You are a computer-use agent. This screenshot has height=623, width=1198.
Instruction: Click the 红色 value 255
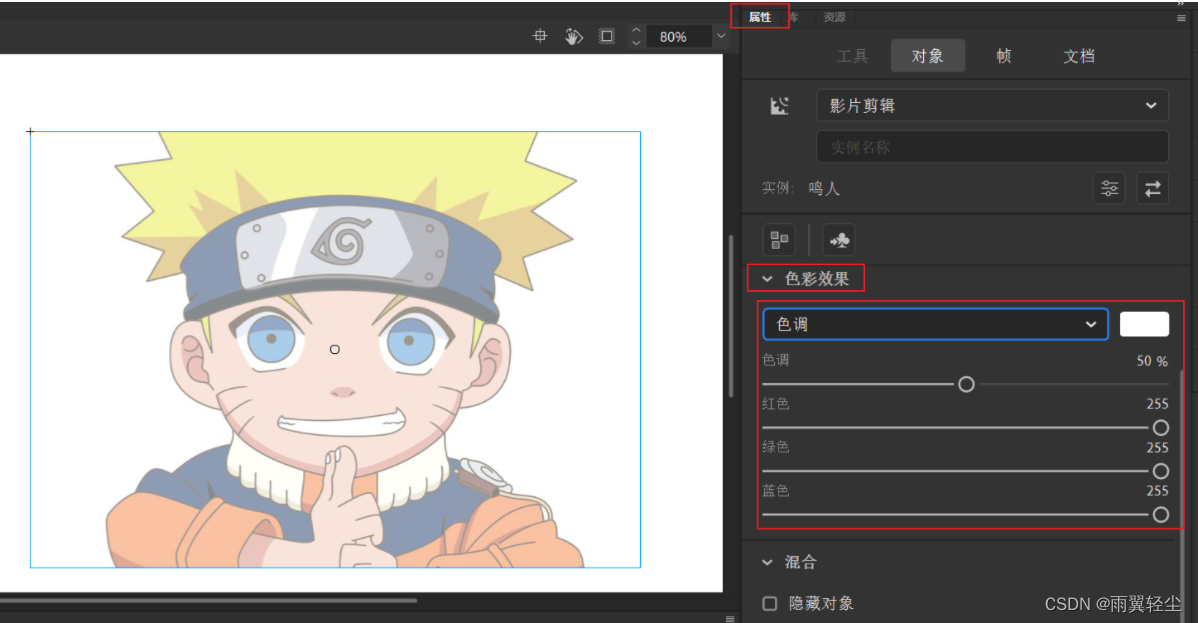[1158, 404]
